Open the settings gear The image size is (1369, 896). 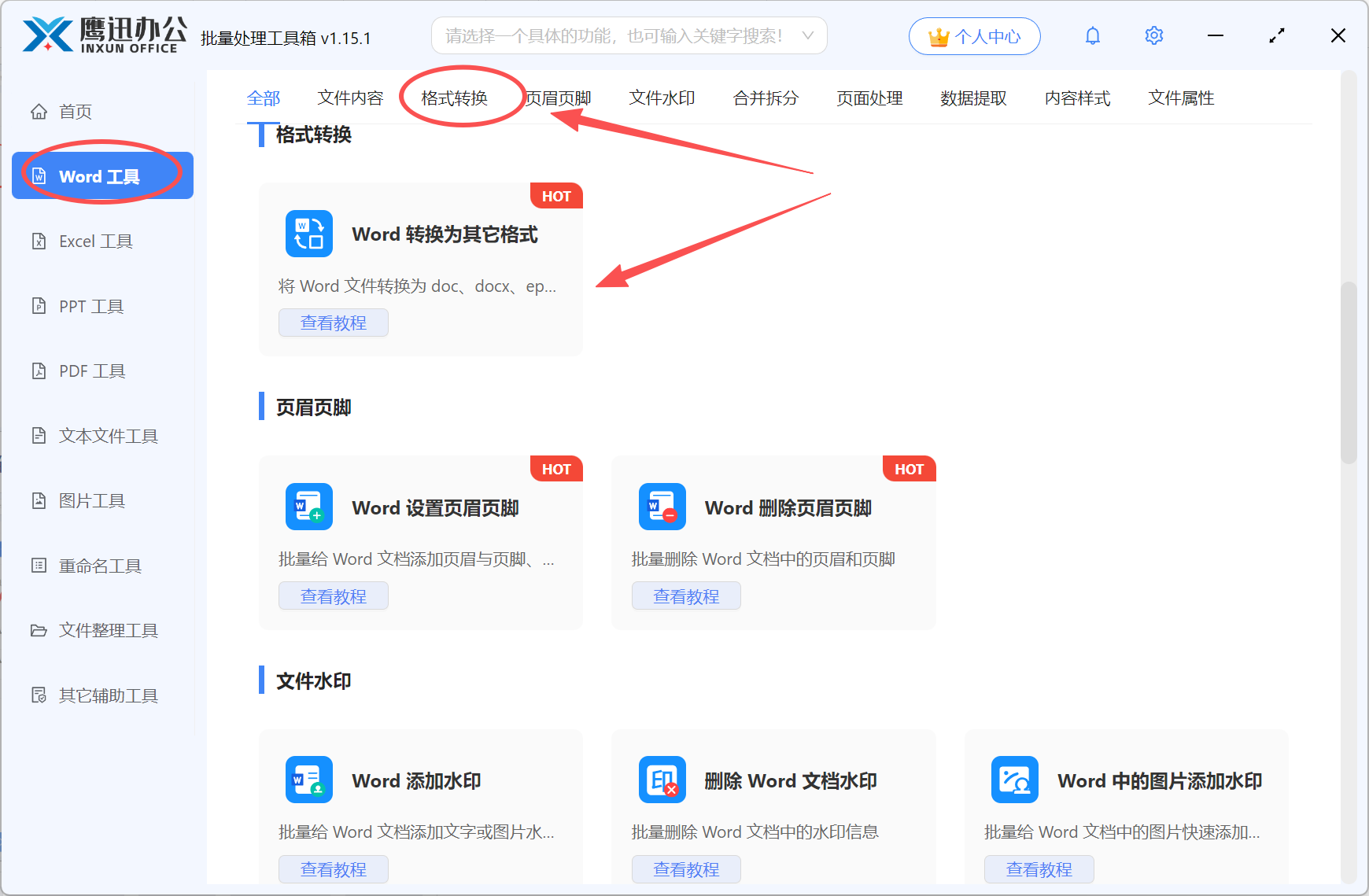(1153, 35)
